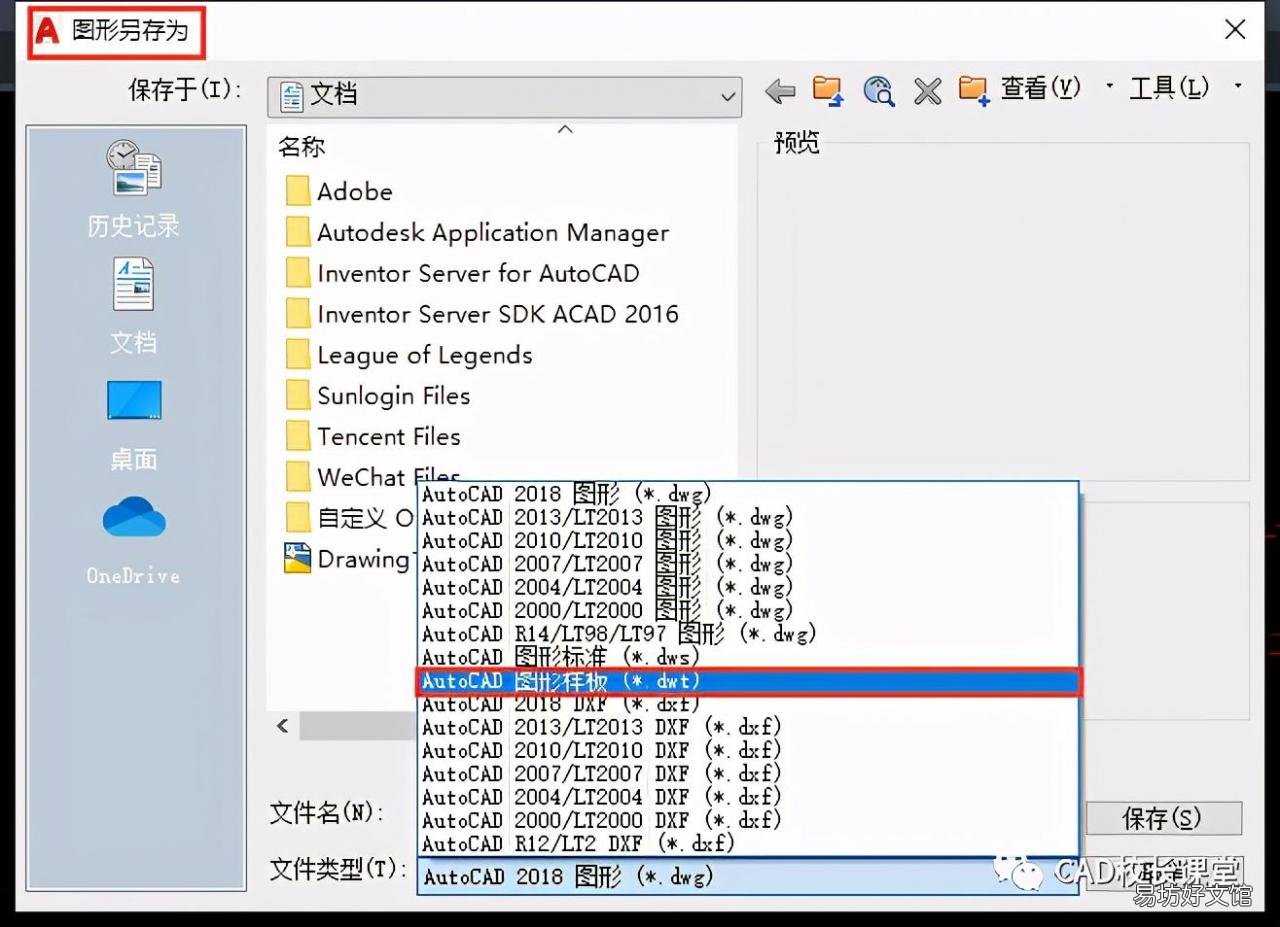Image resolution: width=1280 pixels, height=927 pixels.
Task: Select AutoCAD 2004/LT2004 DXF (*.dxf)
Action: point(748,797)
